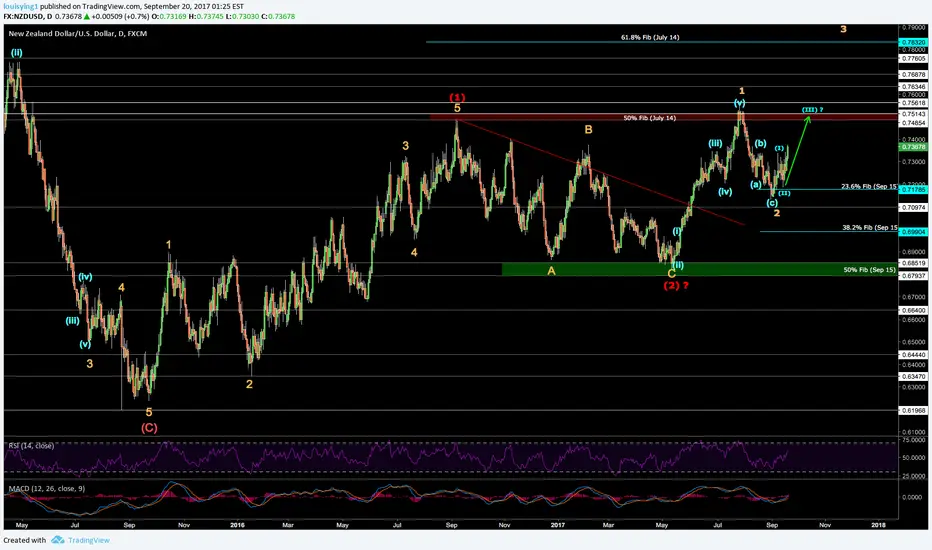The height and width of the screenshot is (550, 932).
Task: Click the Created with footer text
Action: 24,540
